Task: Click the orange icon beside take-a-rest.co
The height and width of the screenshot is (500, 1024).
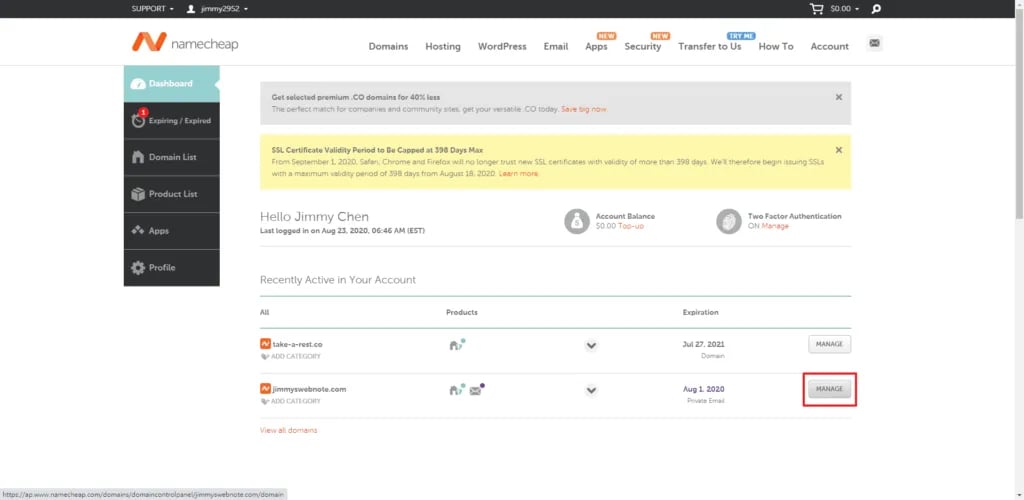Action: pos(265,344)
